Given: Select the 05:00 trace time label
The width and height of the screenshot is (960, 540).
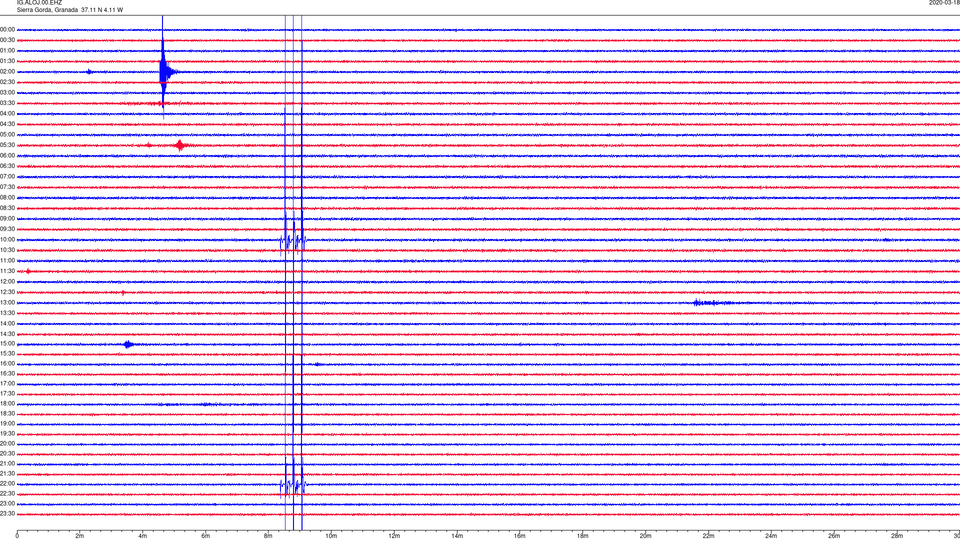Looking at the screenshot, I should [7, 135].
